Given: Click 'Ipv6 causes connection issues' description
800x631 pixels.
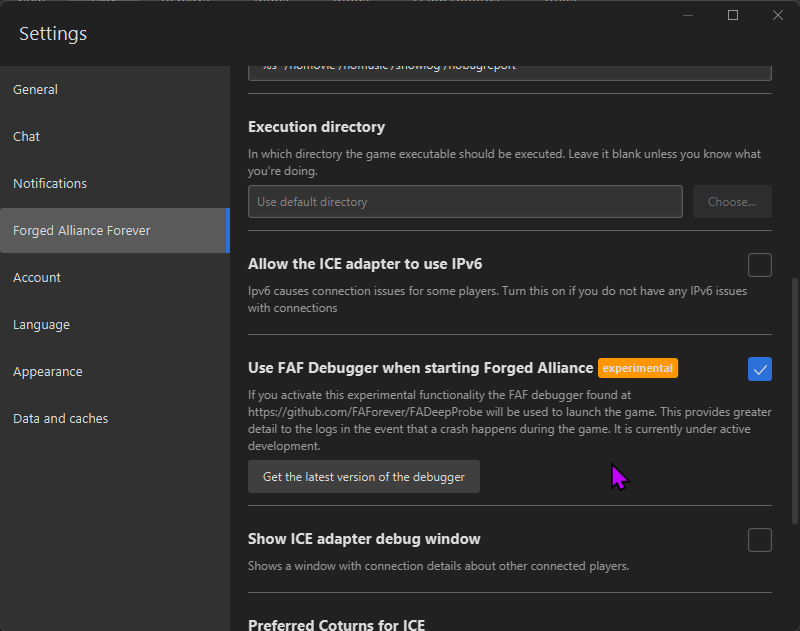Looking at the screenshot, I should point(497,299).
